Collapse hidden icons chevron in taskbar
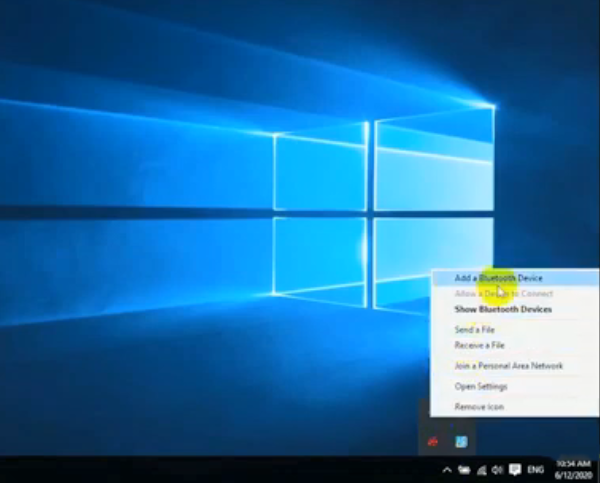Screen dimensions: 600x483 pyautogui.click(x=447, y=470)
